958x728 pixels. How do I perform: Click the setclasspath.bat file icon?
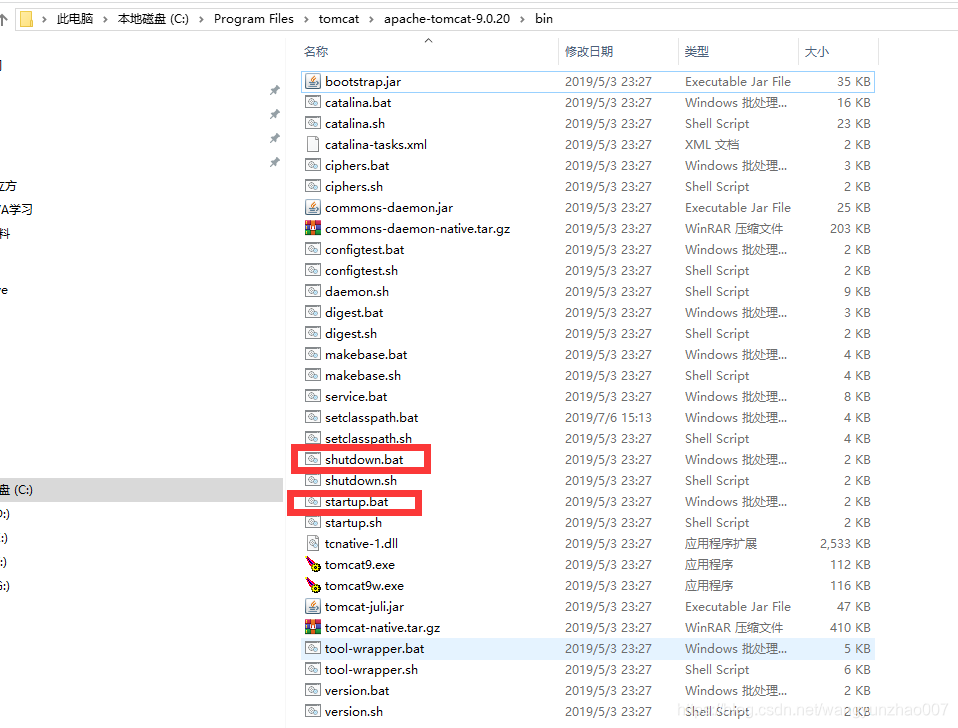tap(313, 417)
